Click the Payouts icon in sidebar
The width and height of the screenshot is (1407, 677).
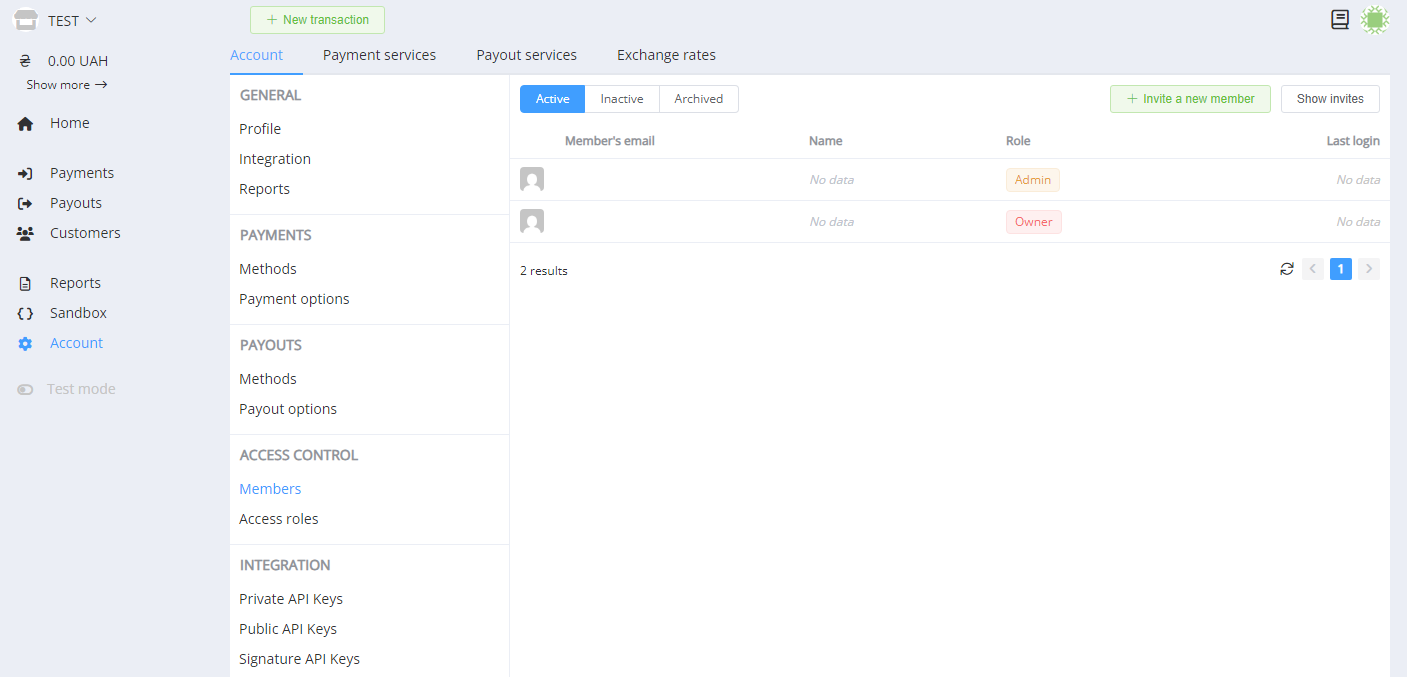click(26, 204)
